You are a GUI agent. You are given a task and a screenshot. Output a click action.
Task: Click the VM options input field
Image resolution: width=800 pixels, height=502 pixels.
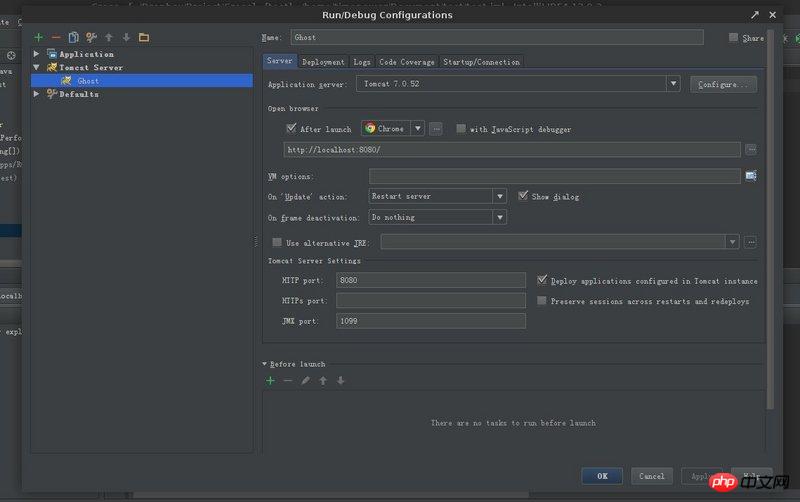(x=555, y=177)
